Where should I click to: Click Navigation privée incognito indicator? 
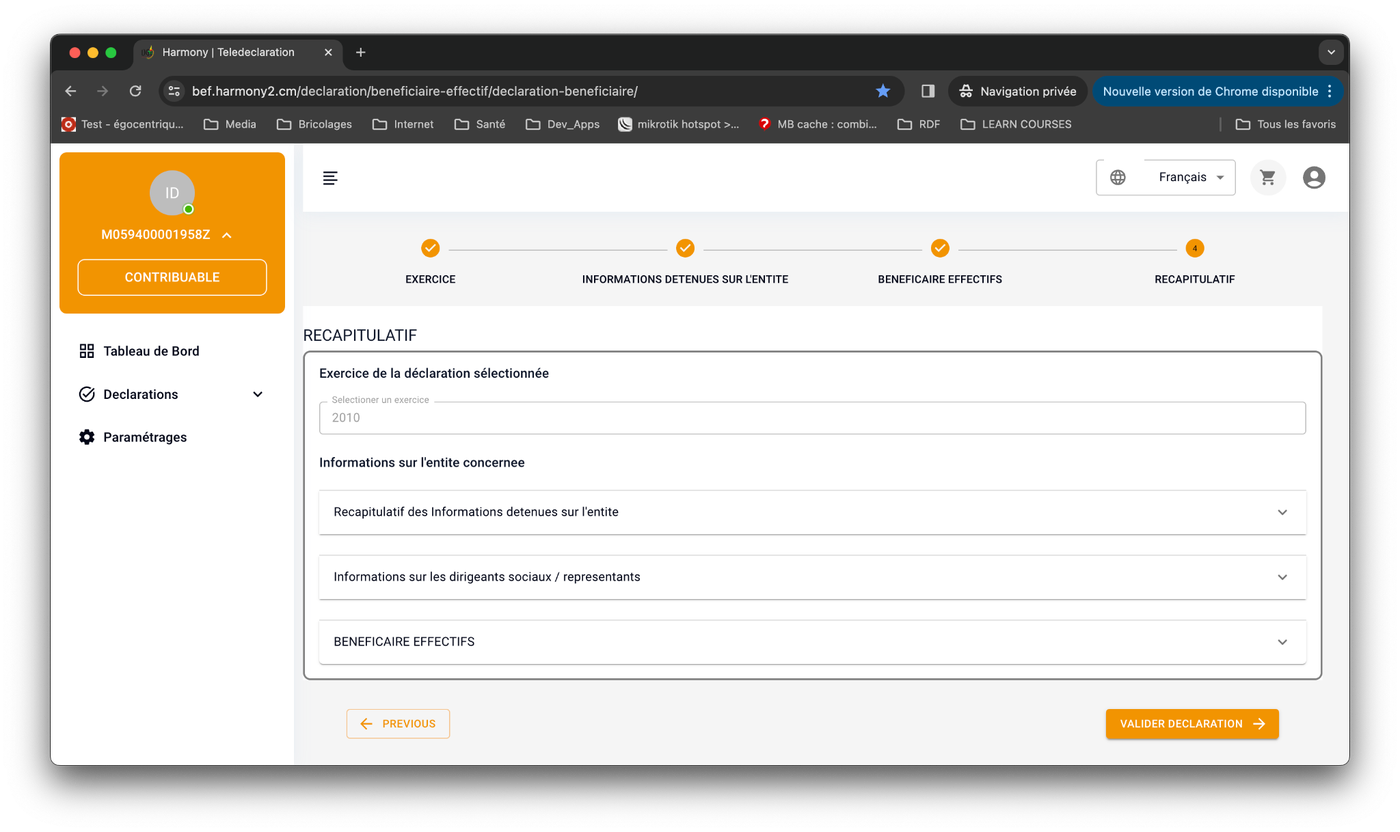(1018, 91)
